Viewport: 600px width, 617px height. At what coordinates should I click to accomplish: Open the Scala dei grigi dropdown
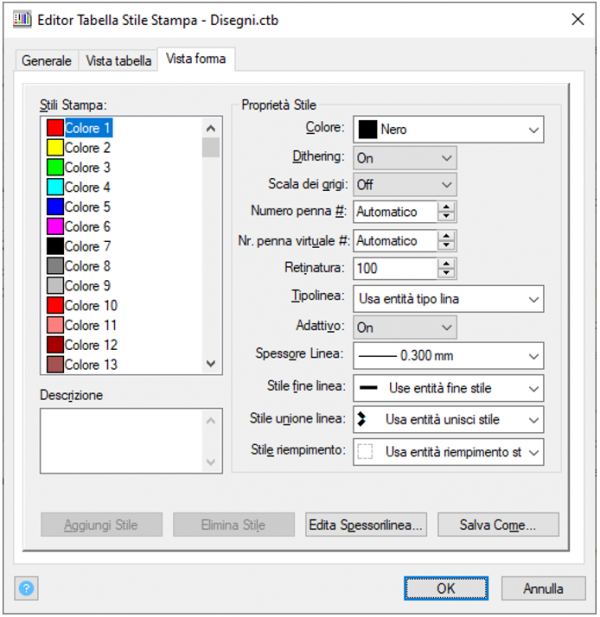[x=405, y=185]
